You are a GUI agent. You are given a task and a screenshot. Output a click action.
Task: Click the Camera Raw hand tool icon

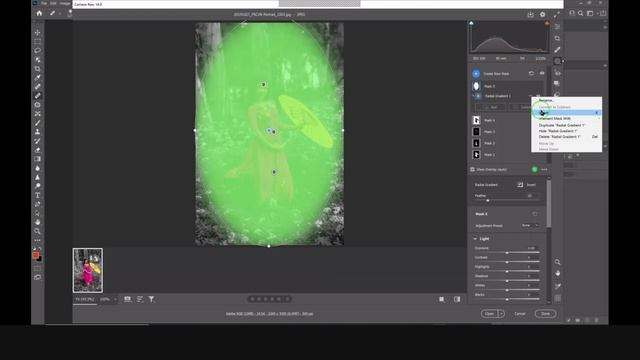558,273
